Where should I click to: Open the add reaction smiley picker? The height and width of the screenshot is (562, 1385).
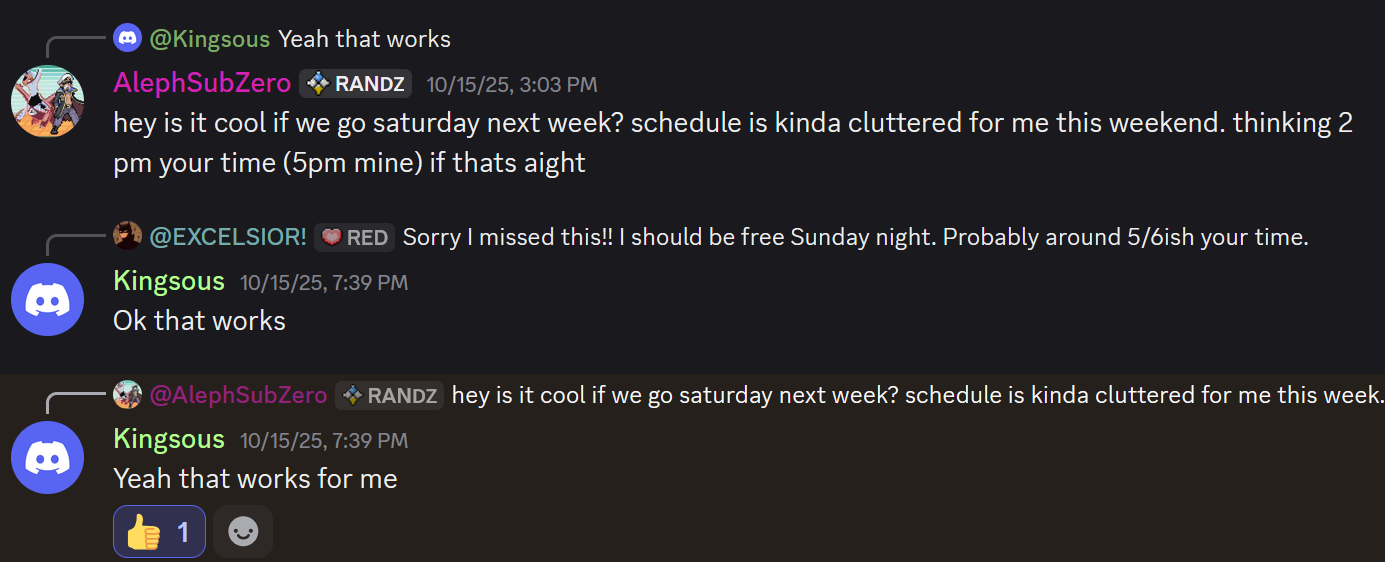point(243,531)
